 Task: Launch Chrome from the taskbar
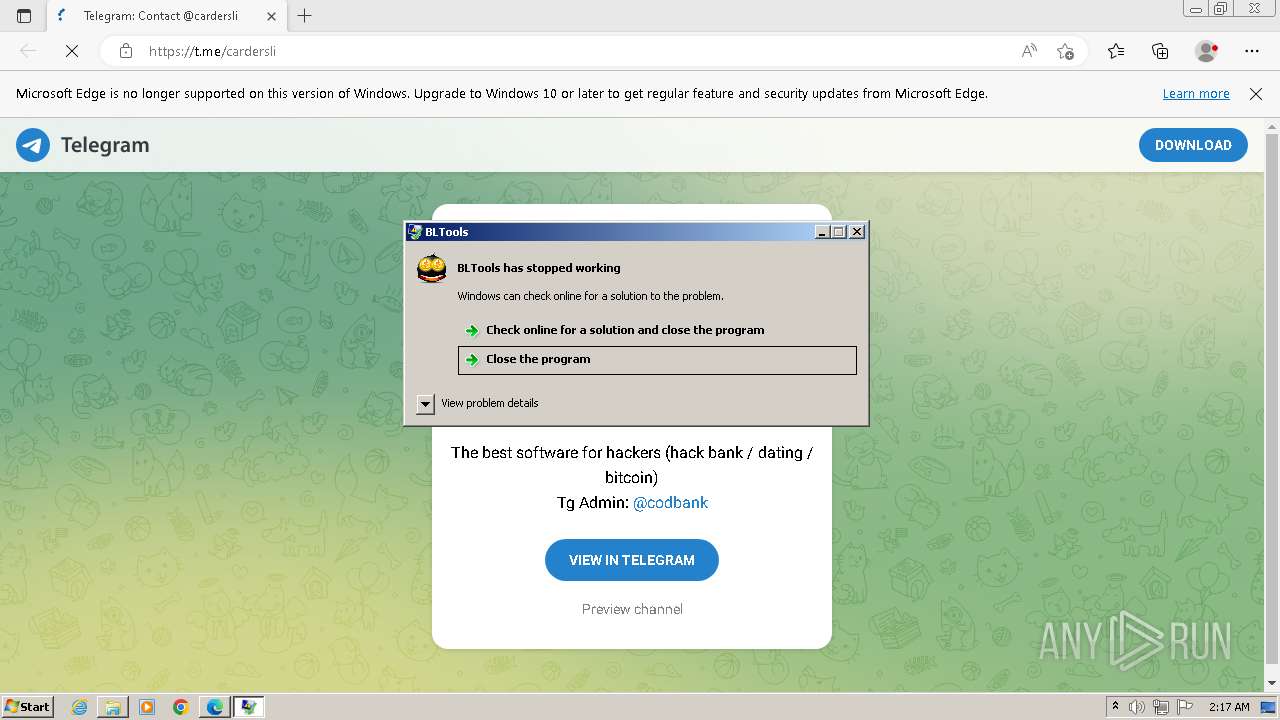[x=180, y=707]
